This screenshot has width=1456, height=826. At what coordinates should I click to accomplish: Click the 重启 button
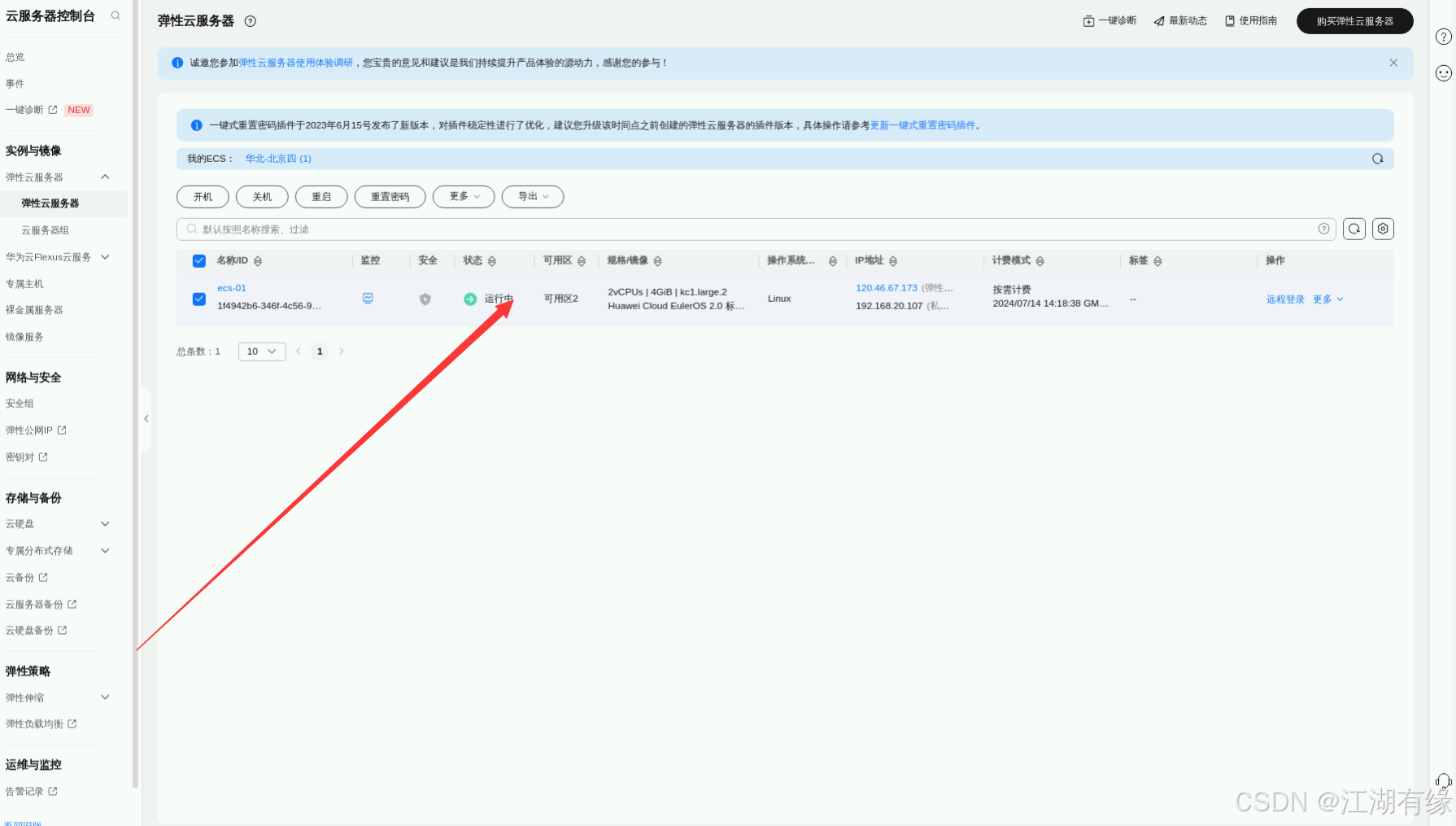pyautogui.click(x=321, y=197)
